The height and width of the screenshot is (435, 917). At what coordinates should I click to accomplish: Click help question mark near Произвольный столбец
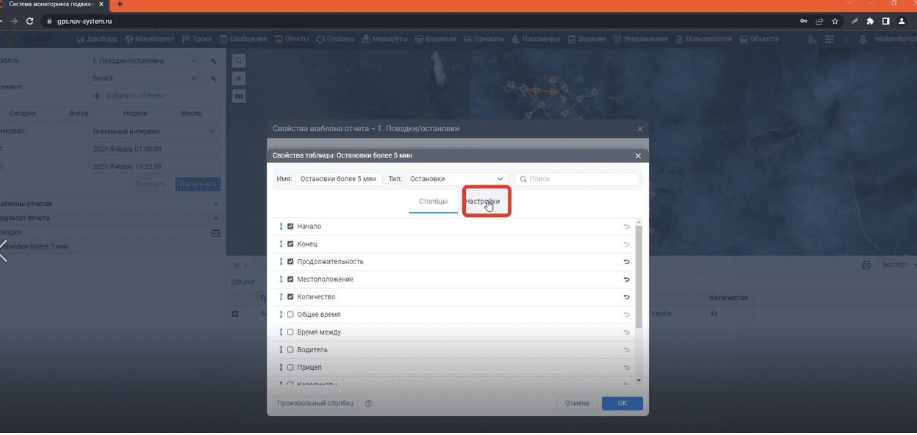click(369, 404)
